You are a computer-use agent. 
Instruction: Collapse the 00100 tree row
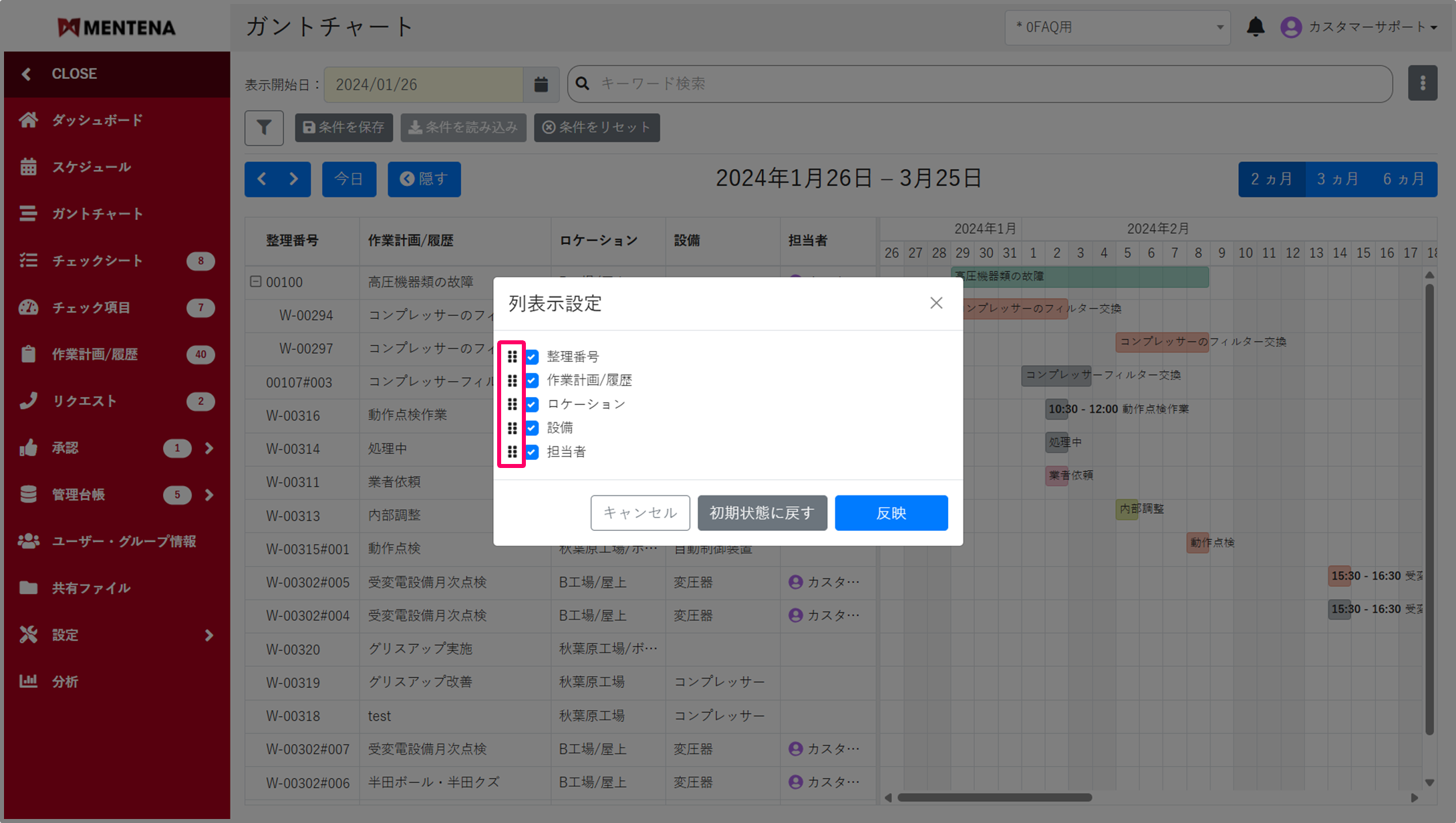coord(255,281)
